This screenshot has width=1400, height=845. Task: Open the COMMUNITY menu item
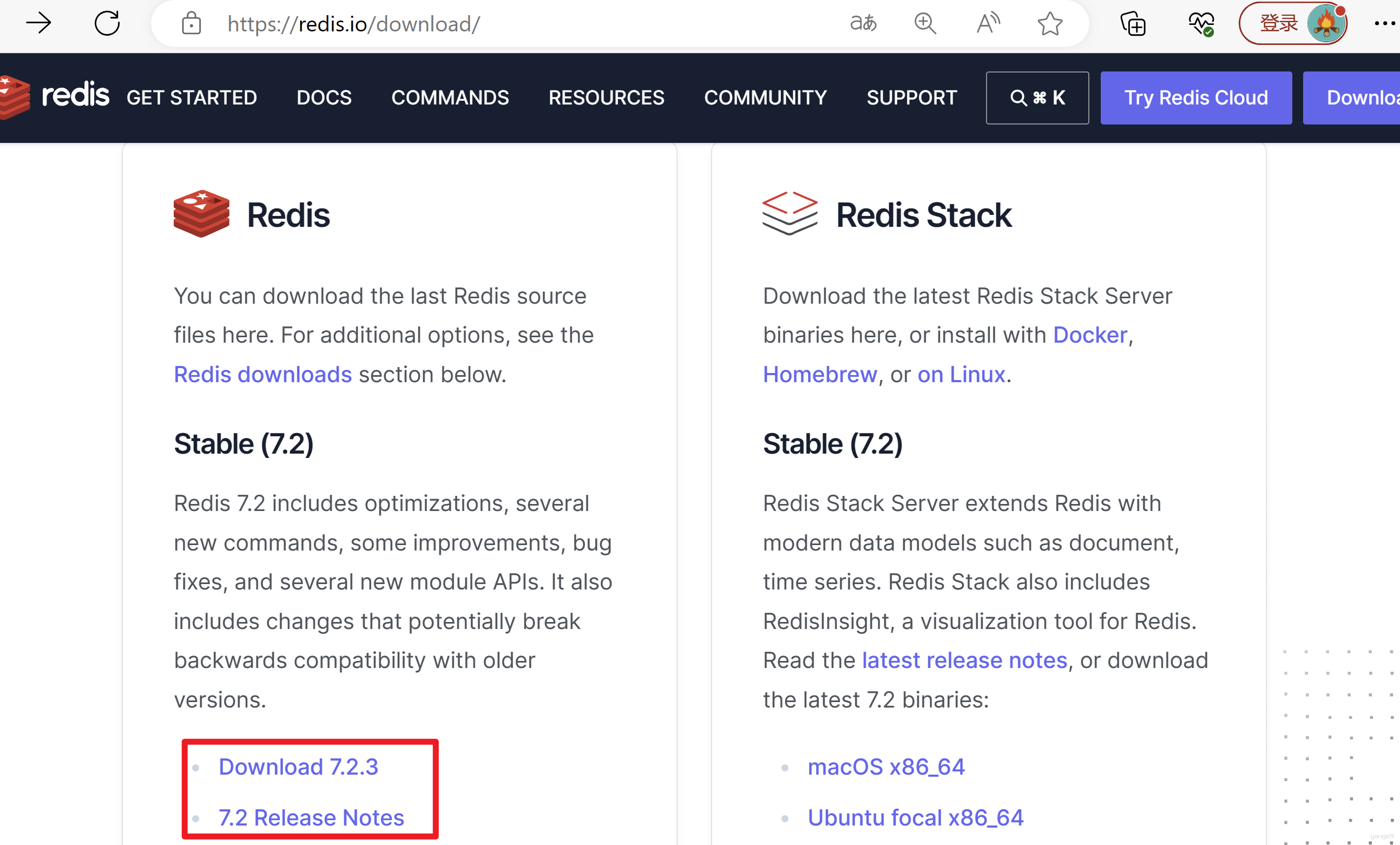[x=765, y=98]
